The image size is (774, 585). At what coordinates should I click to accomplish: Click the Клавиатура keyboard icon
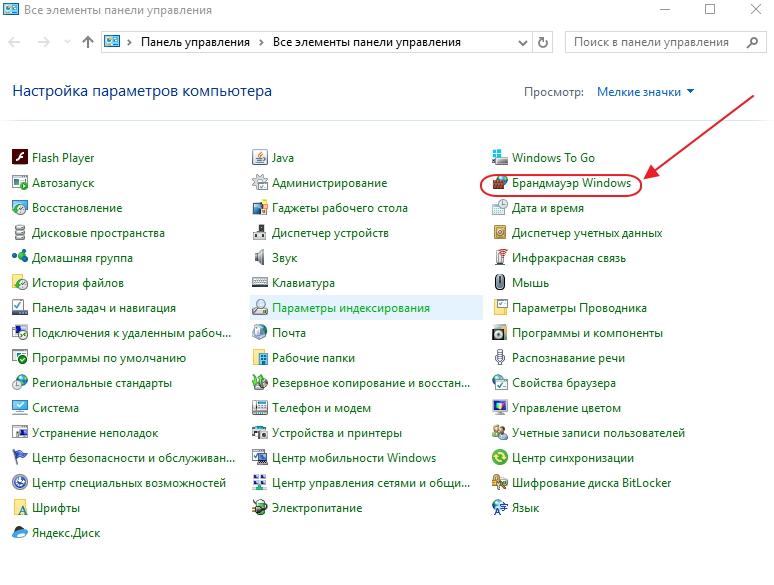coord(260,282)
